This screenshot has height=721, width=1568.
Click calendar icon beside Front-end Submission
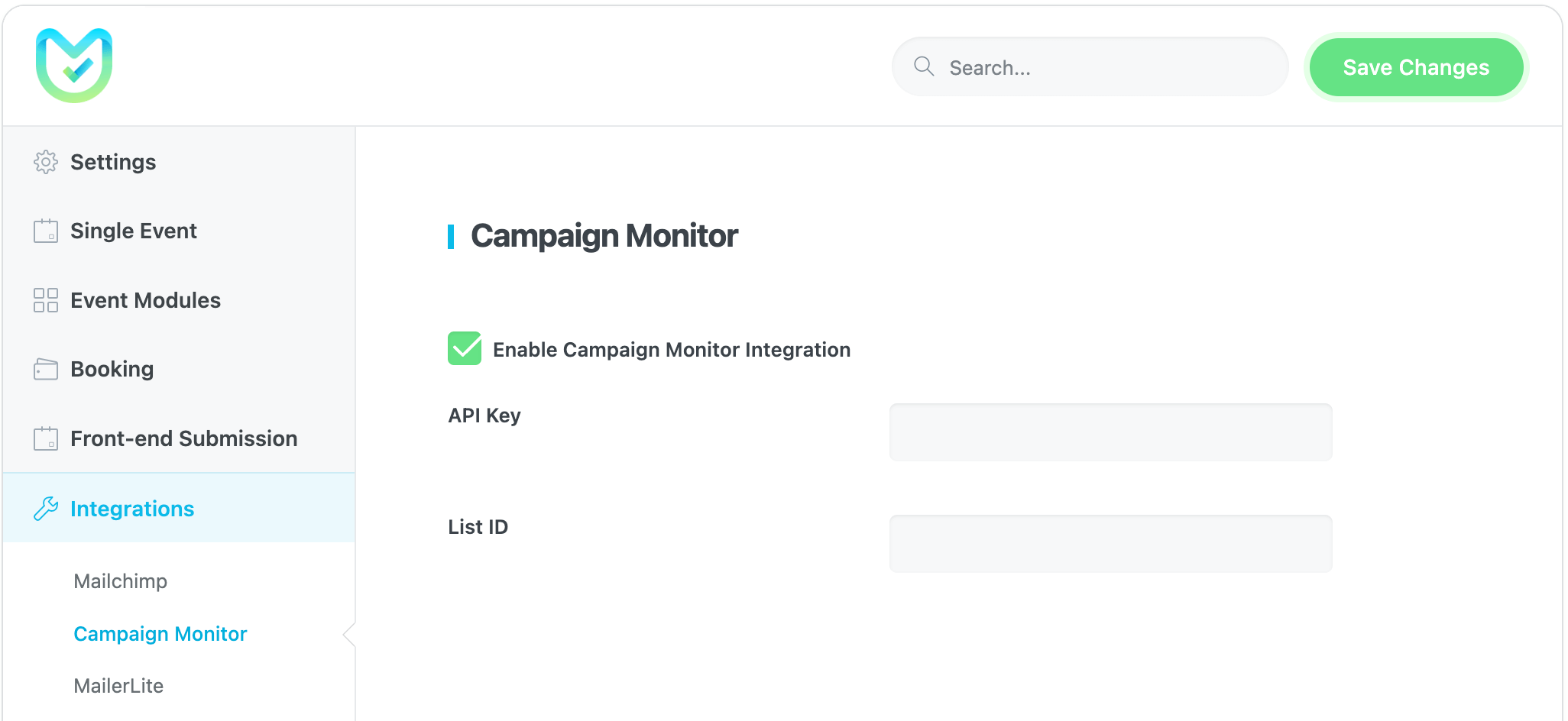click(x=46, y=438)
